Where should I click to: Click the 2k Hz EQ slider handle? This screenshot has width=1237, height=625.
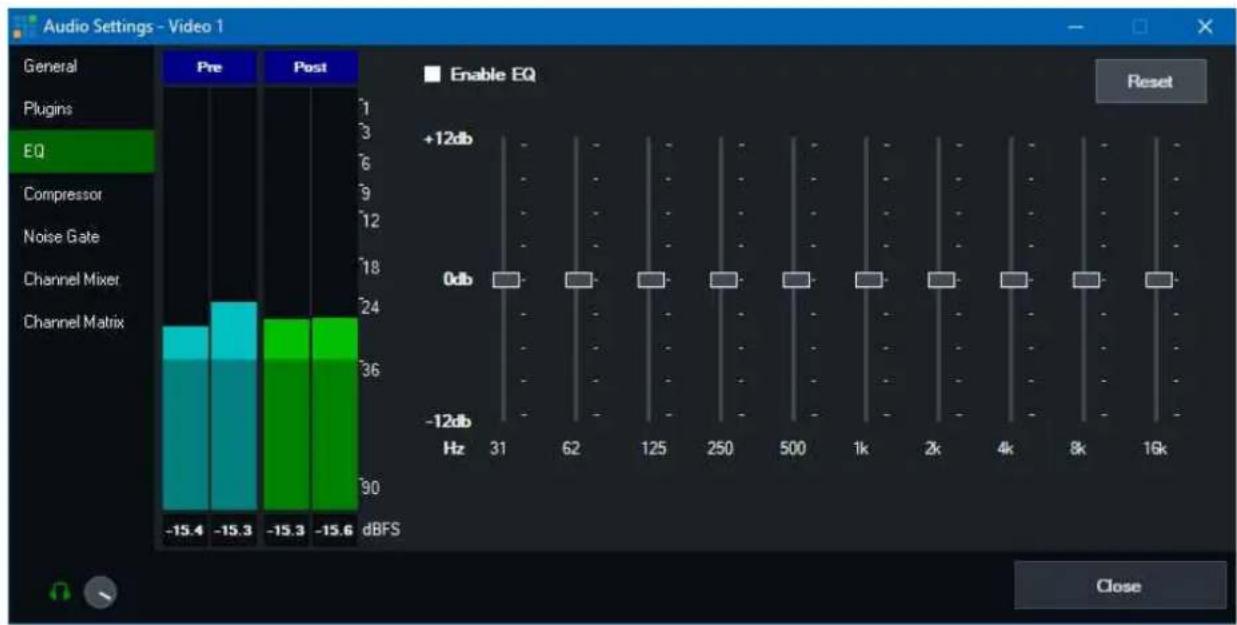pyautogui.click(x=940, y=280)
